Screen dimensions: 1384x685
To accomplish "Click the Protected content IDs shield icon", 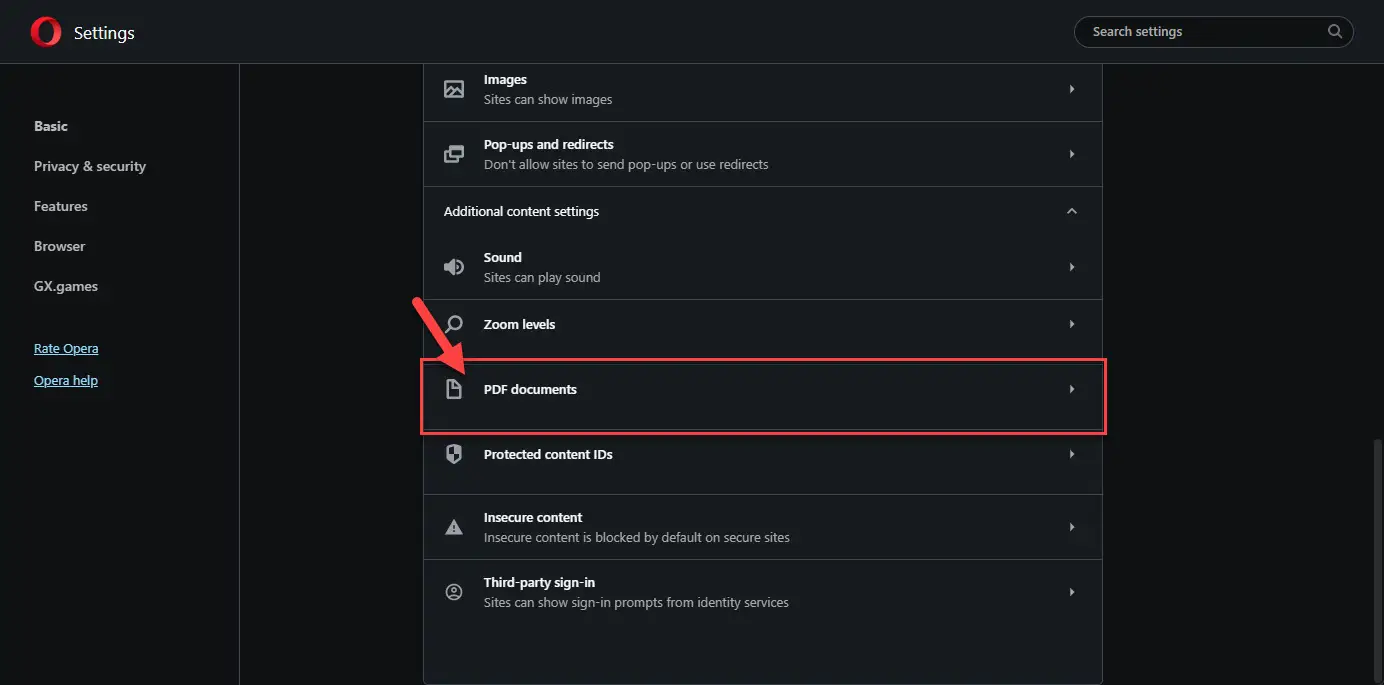I will (454, 454).
